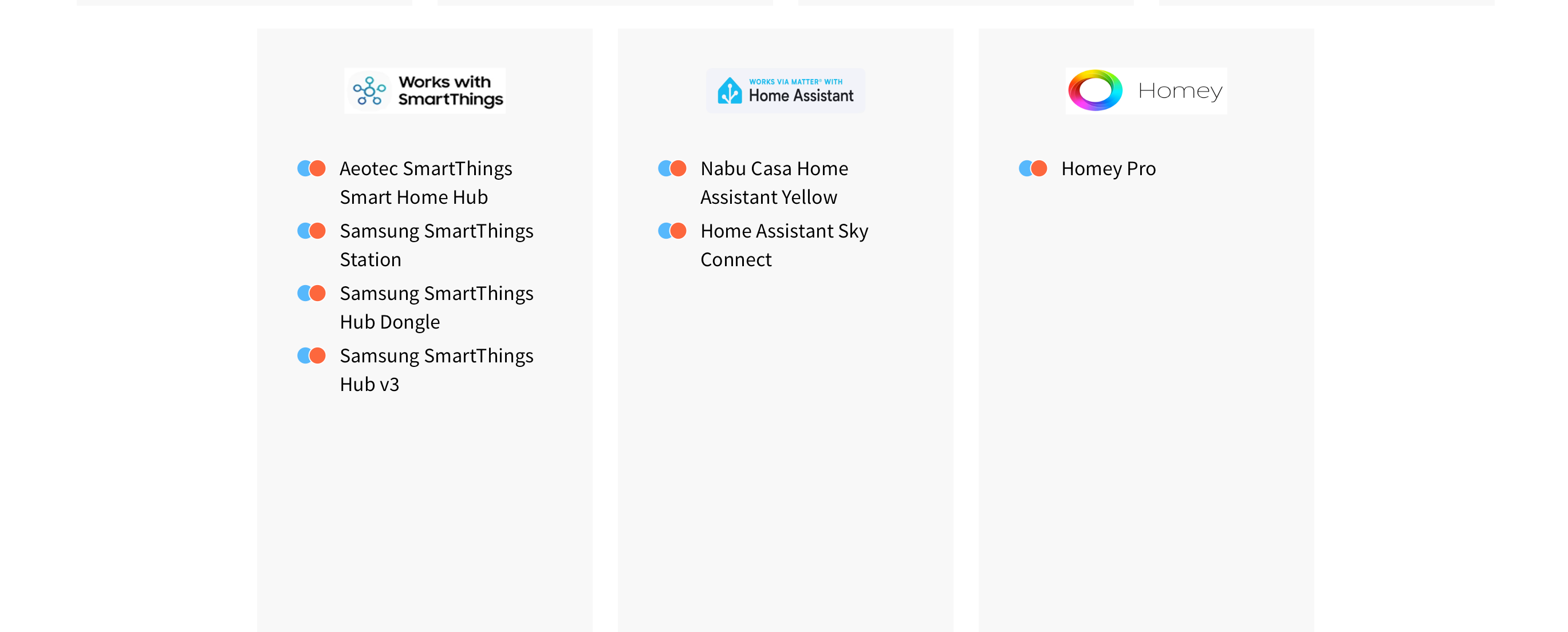Select Samsung SmartThings Station entry

436,245
